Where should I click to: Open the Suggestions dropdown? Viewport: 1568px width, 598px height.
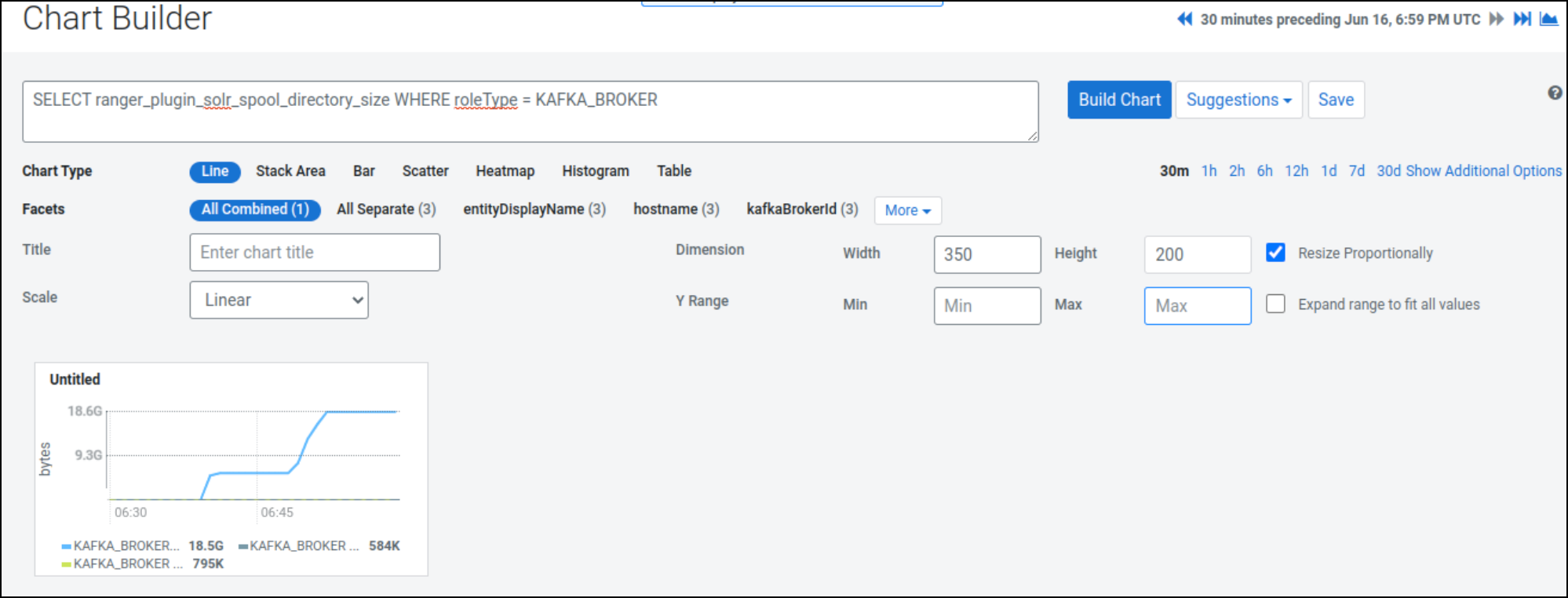click(x=1238, y=100)
